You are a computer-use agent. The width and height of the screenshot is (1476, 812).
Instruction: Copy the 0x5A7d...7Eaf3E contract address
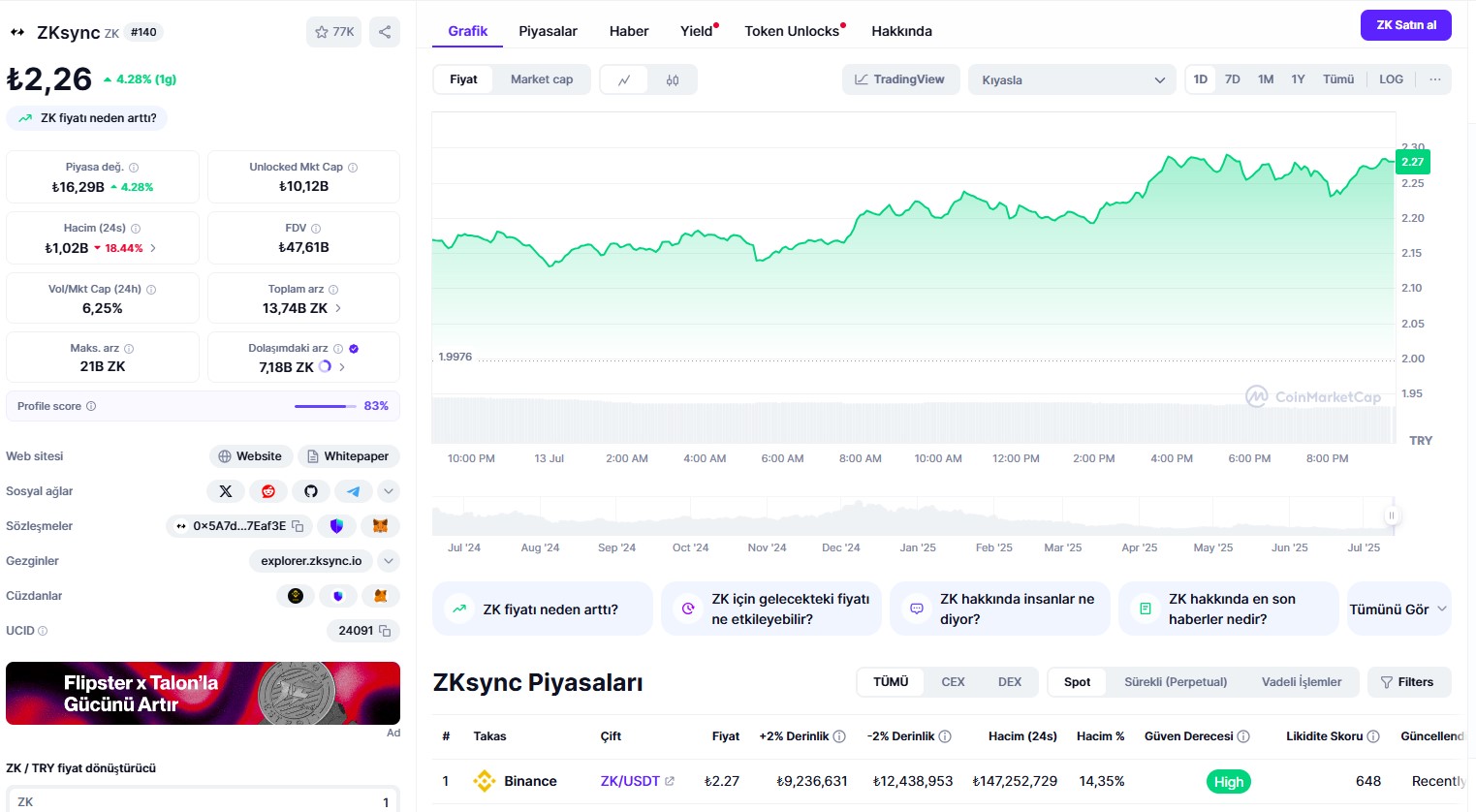pyautogui.click(x=298, y=526)
